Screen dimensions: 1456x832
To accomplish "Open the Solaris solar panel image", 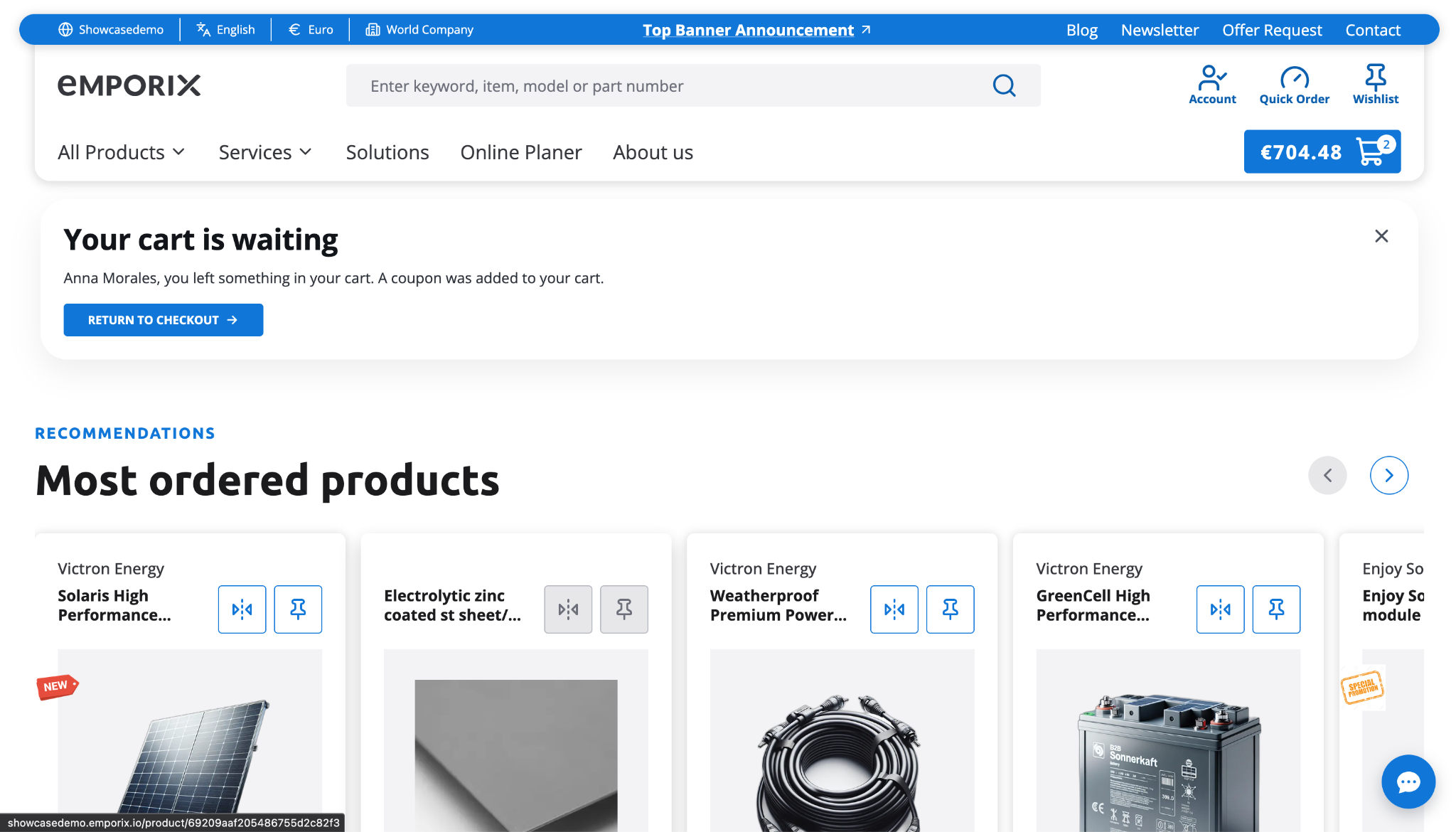I will pos(190,740).
